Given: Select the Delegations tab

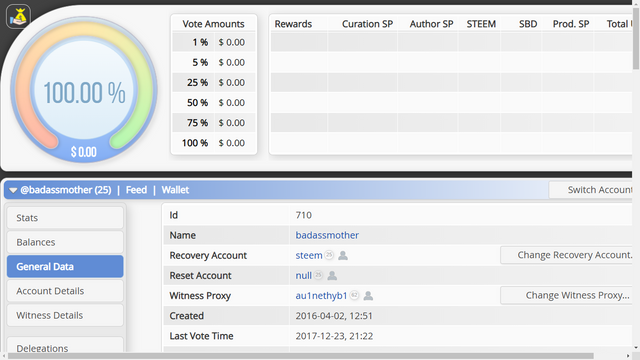Looking at the screenshot, I should (x=65, y=345).
